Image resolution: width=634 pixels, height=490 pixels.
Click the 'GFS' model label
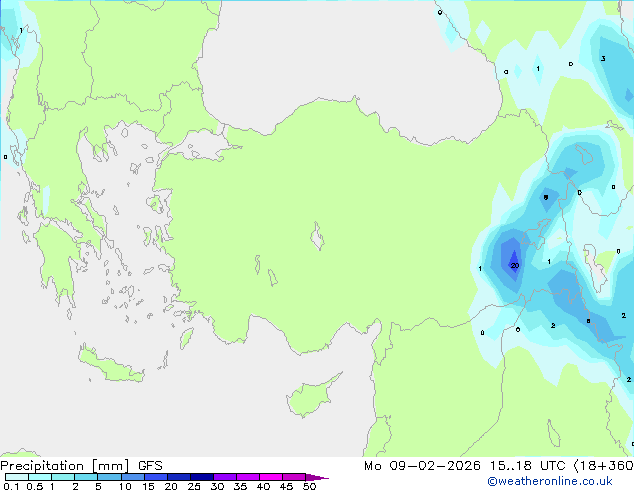(x=150, y=466)
